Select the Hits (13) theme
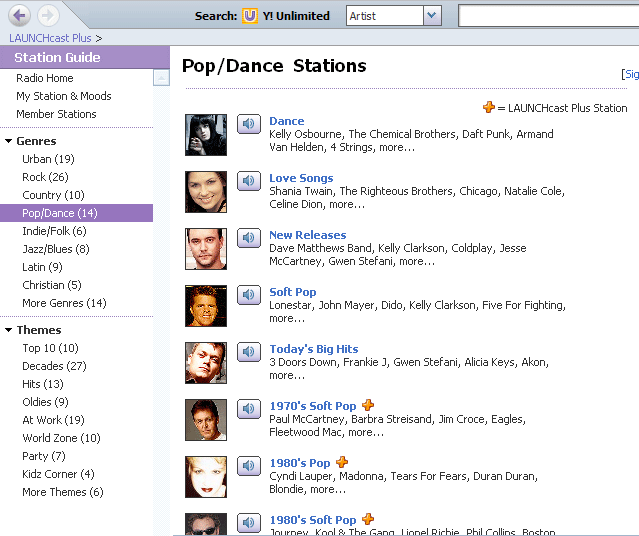Viewport: 639px width, 536px height. [43, 384]
